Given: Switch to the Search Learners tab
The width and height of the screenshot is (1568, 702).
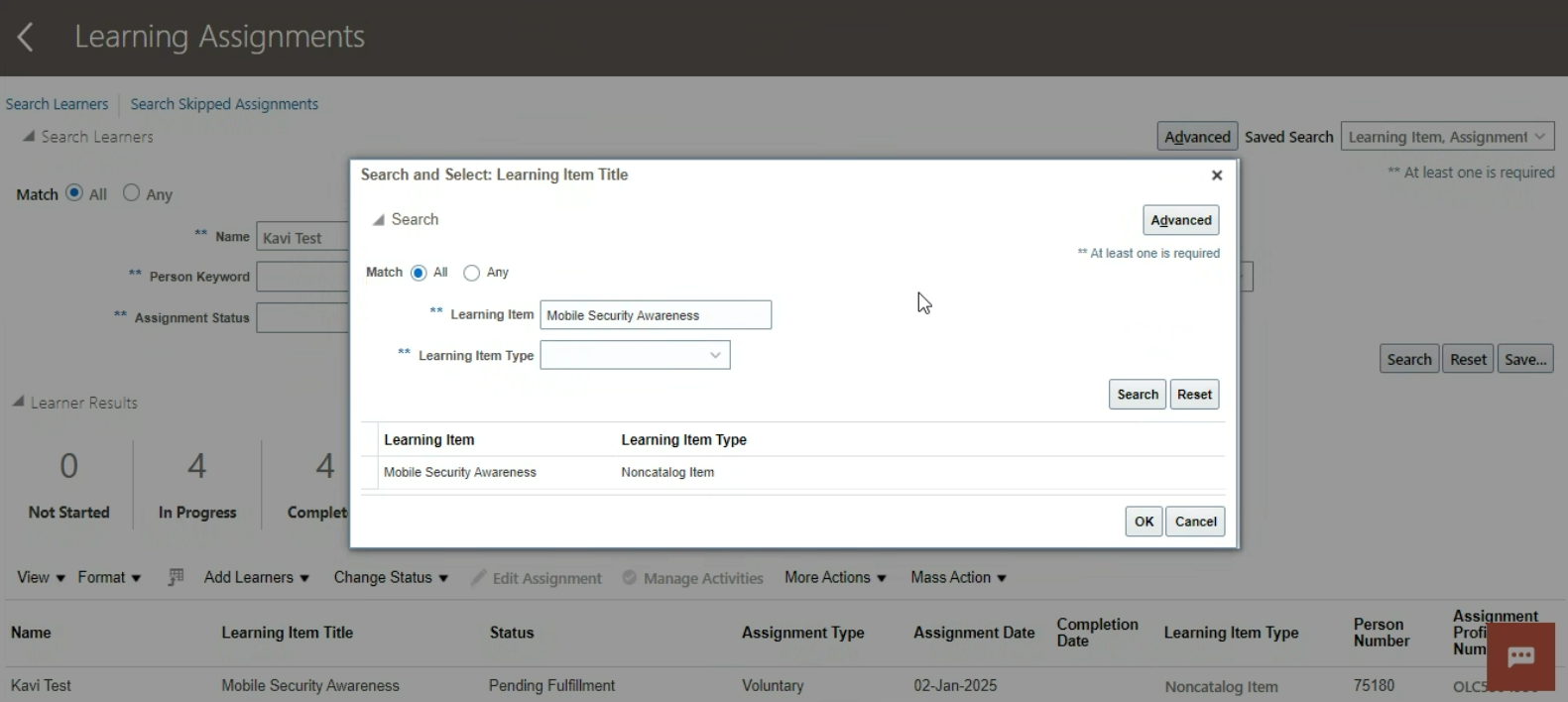Looking at the screenshot, I should [x=57, y=104].
